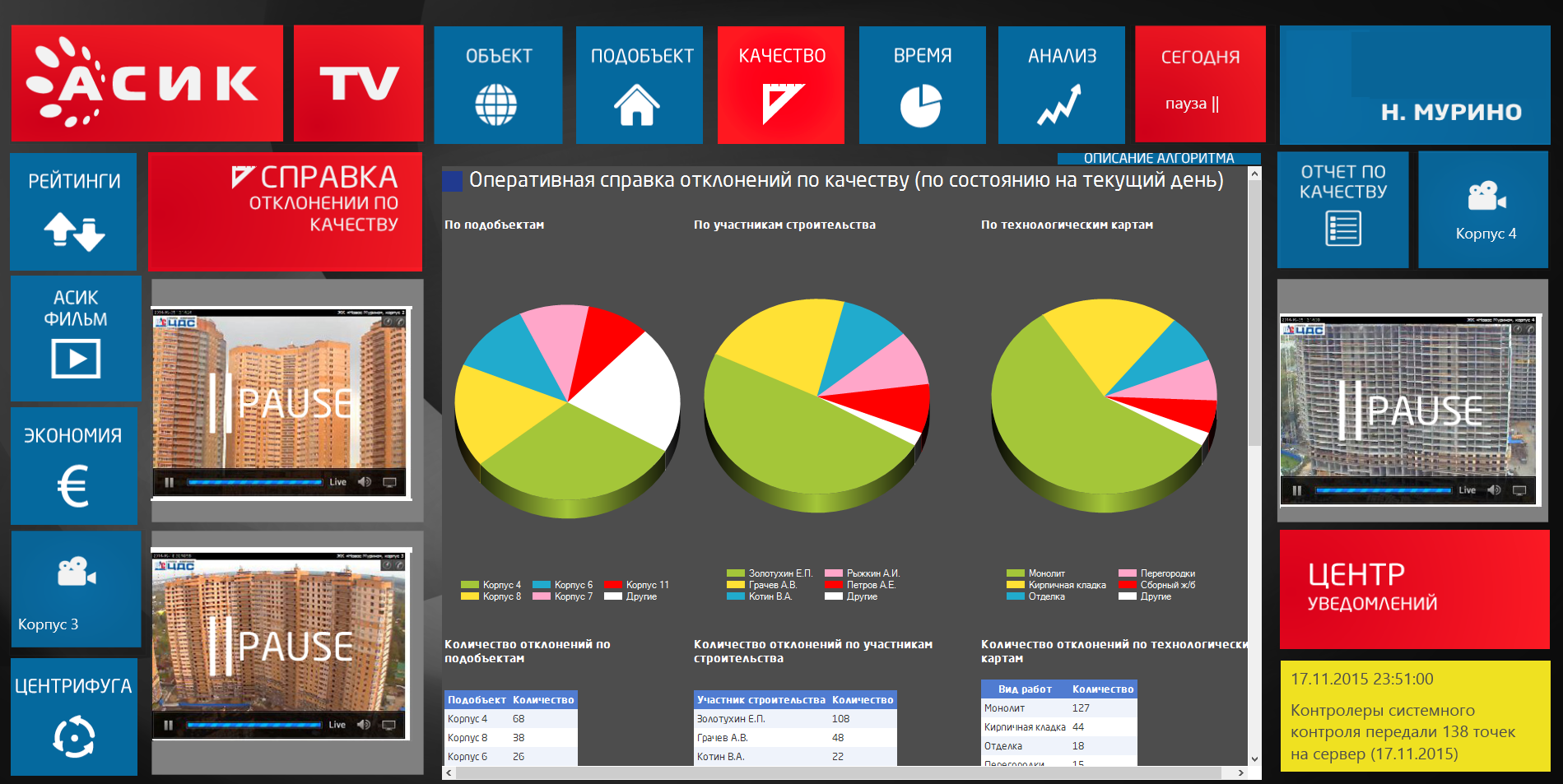
Task: Click the Монолит legend swatch
Action: click(1015, 573)
